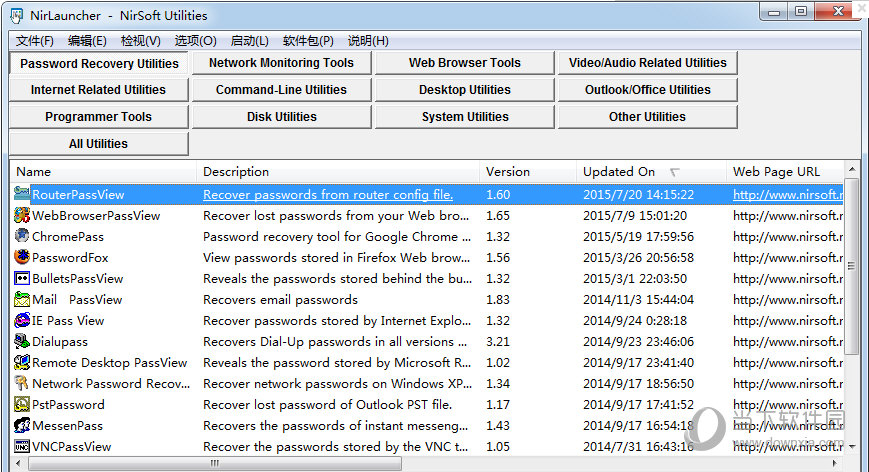
Task: Open the 启动(L) menu
Action: click(x=249, y=41)
